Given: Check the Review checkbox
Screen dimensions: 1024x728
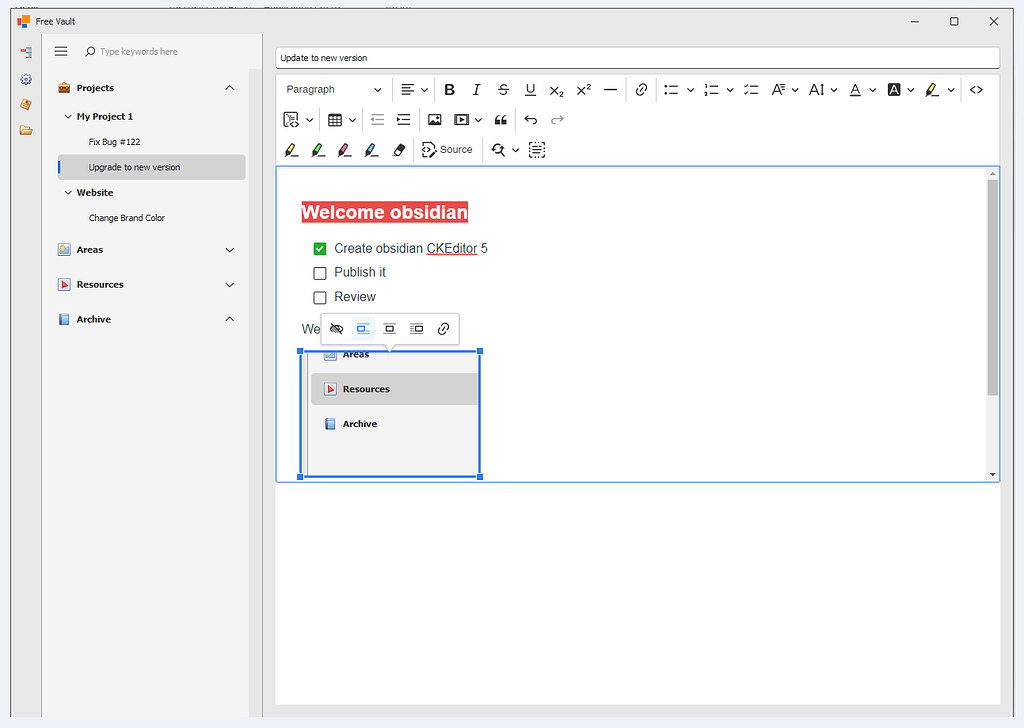Looking at the screenshot, I should [x=320, y=297].
